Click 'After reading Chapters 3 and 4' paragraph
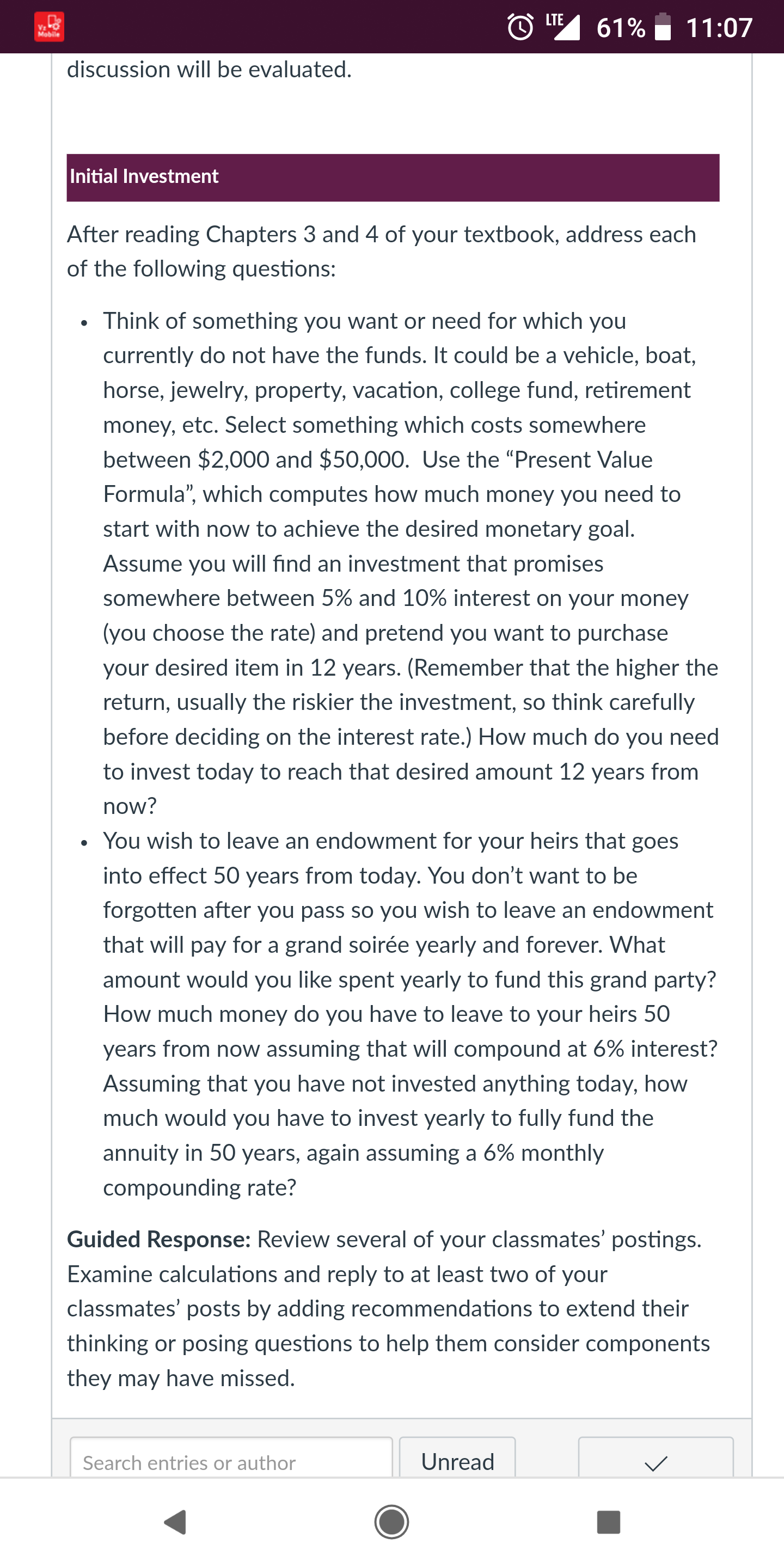The width and height of the screenshot is (784, 1568). point(382,251)
